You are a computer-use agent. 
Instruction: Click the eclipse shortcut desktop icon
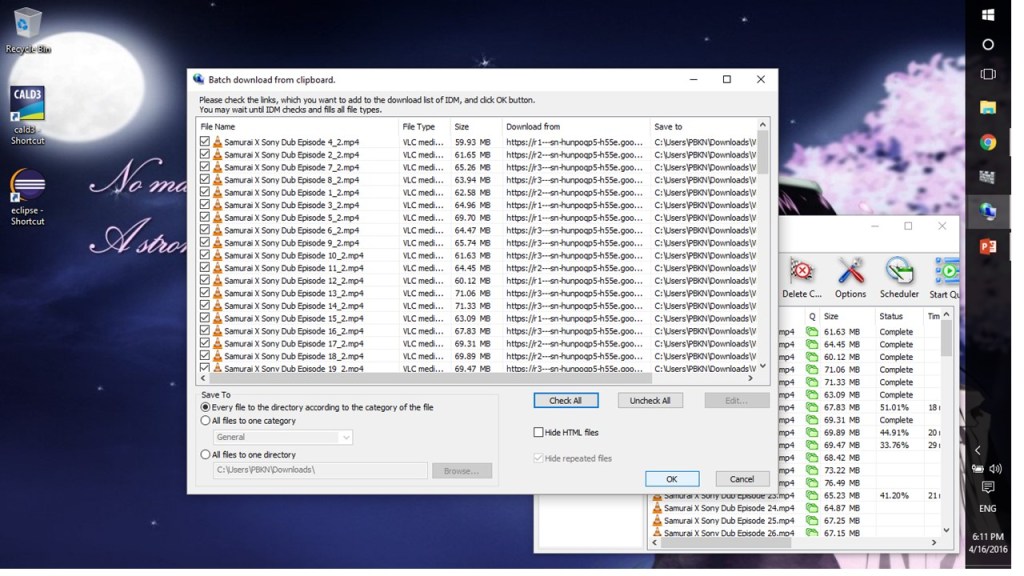click(28, 192)
